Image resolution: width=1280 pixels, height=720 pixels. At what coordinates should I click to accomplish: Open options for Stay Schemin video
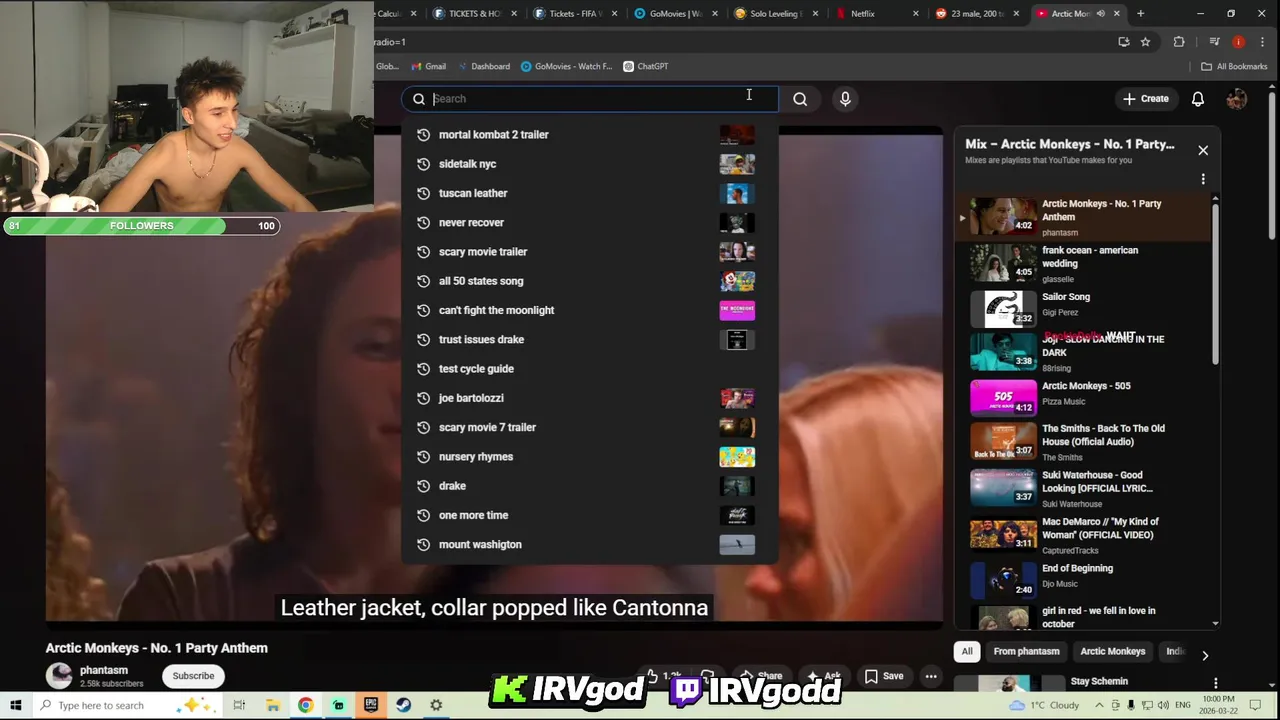(x=1216, y=683)
